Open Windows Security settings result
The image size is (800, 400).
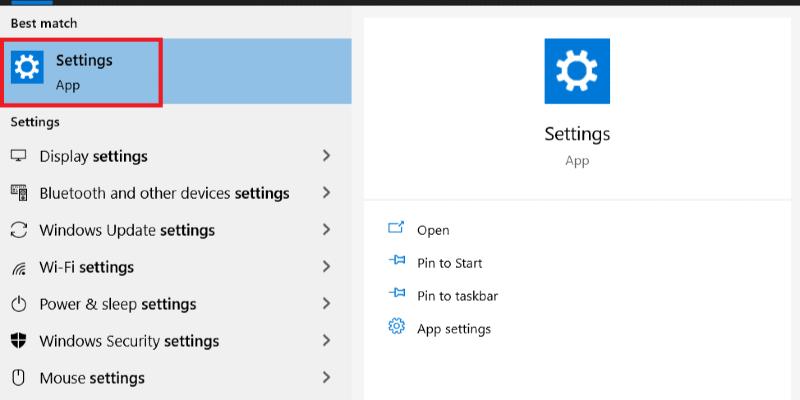(176, 341)
